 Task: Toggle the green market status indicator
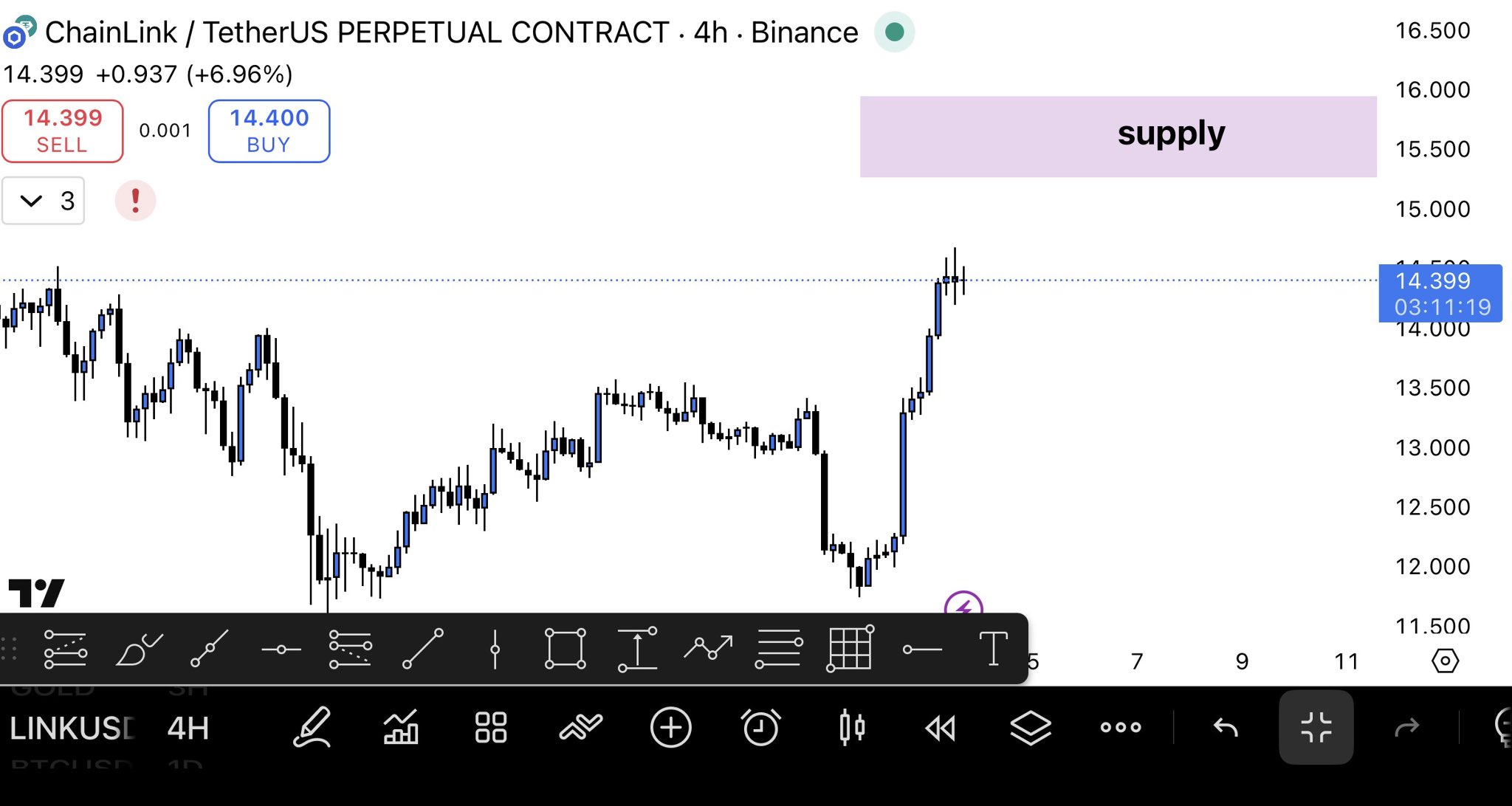point(894,32)
